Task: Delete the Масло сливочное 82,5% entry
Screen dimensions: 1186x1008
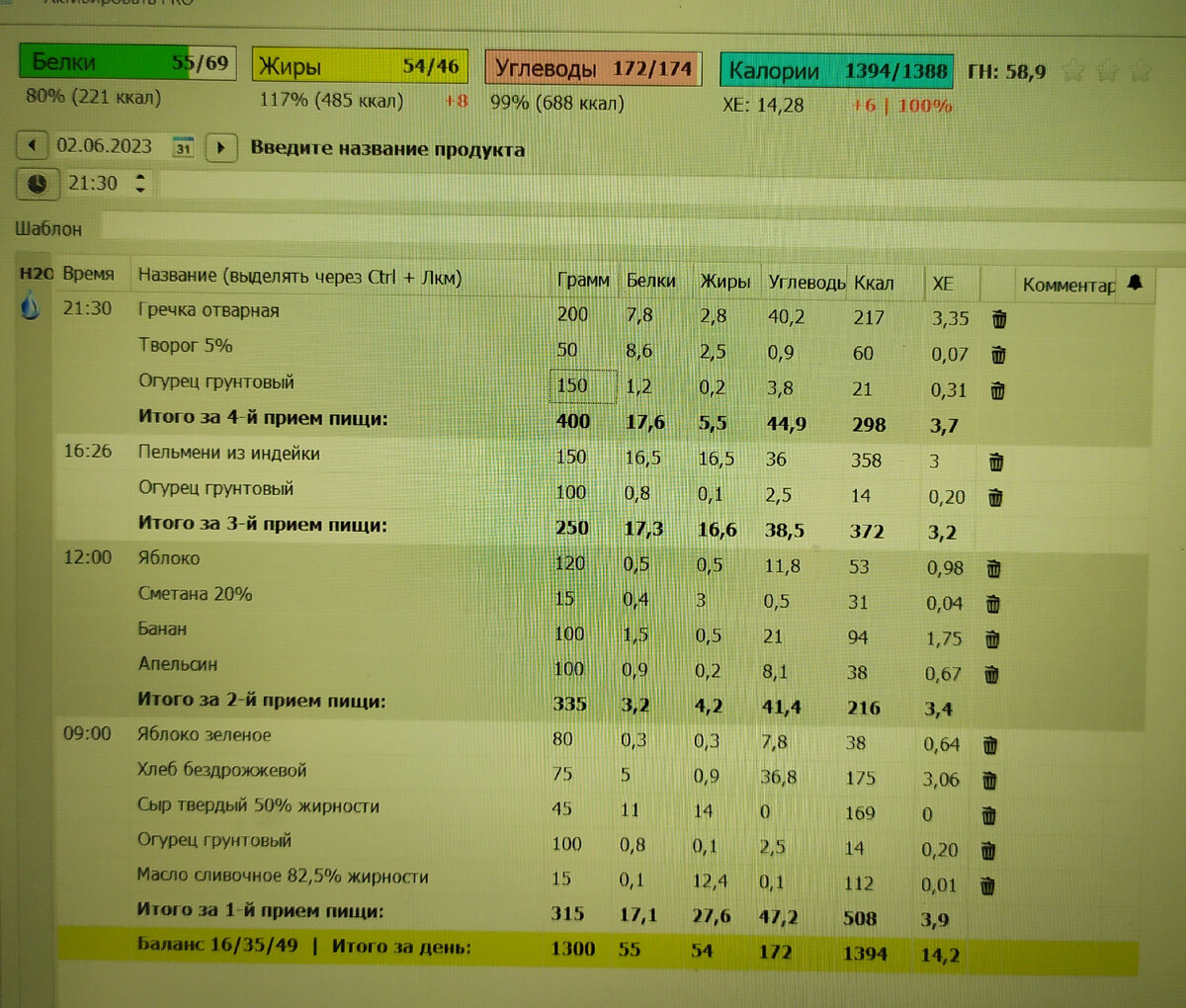Action: (986, 885)
